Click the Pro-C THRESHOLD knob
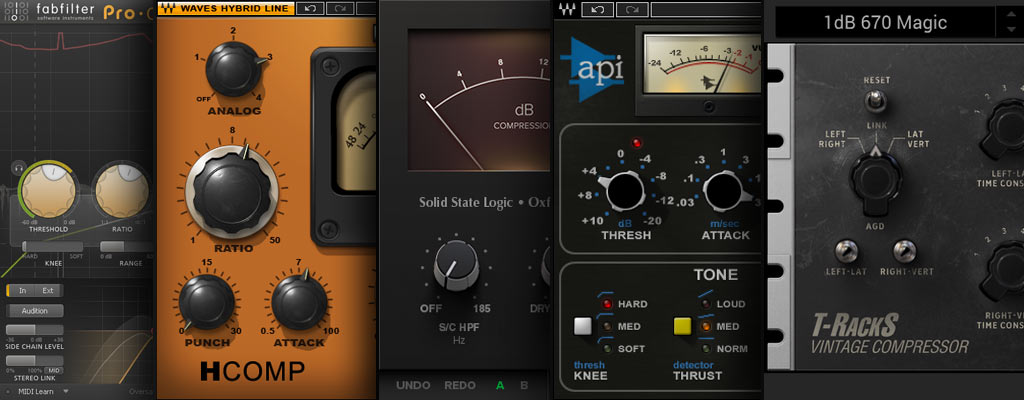This screenshot has width=1024, height=400. (47, 190)
